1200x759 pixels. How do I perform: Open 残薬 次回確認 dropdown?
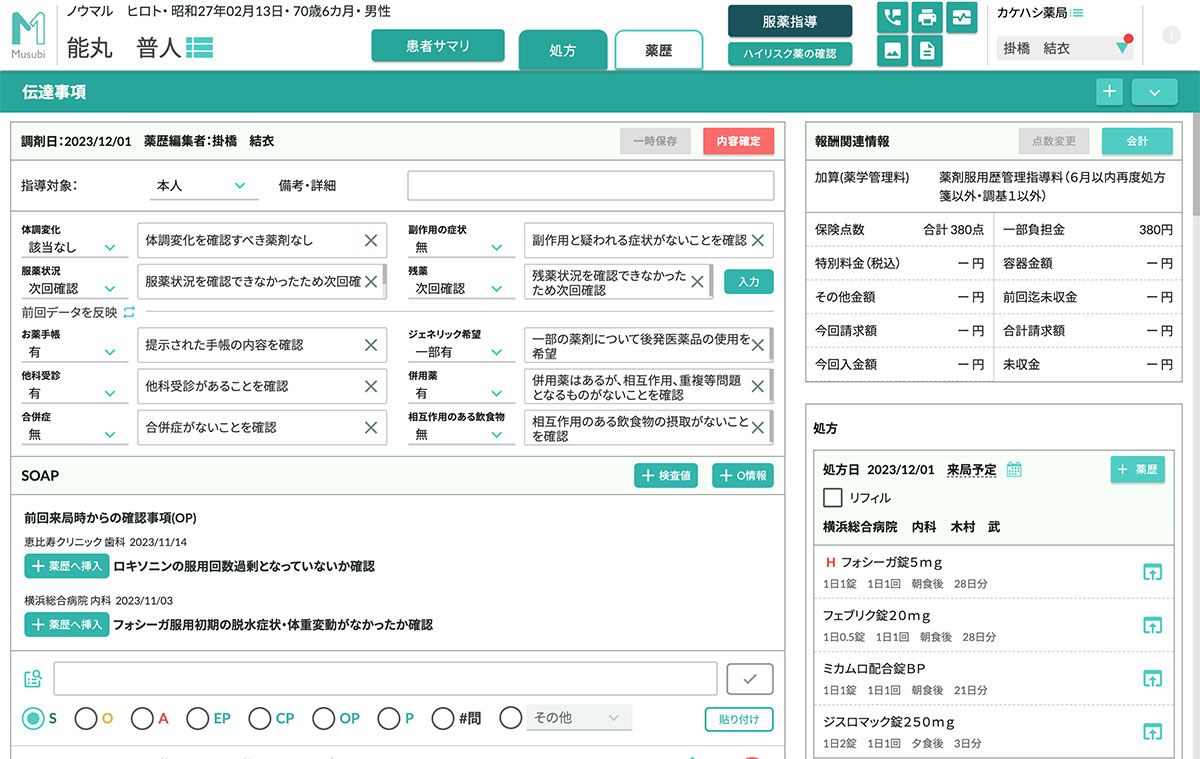(x=461, y=288)
